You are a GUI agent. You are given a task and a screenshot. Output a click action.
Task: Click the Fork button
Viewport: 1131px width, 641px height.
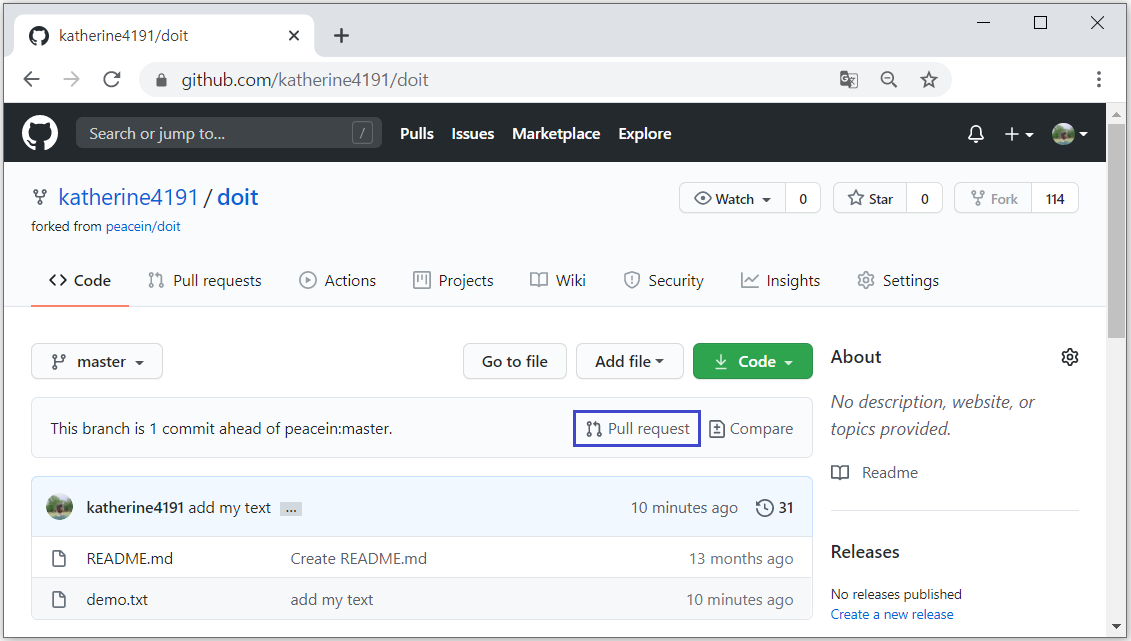tap(993, 198)
